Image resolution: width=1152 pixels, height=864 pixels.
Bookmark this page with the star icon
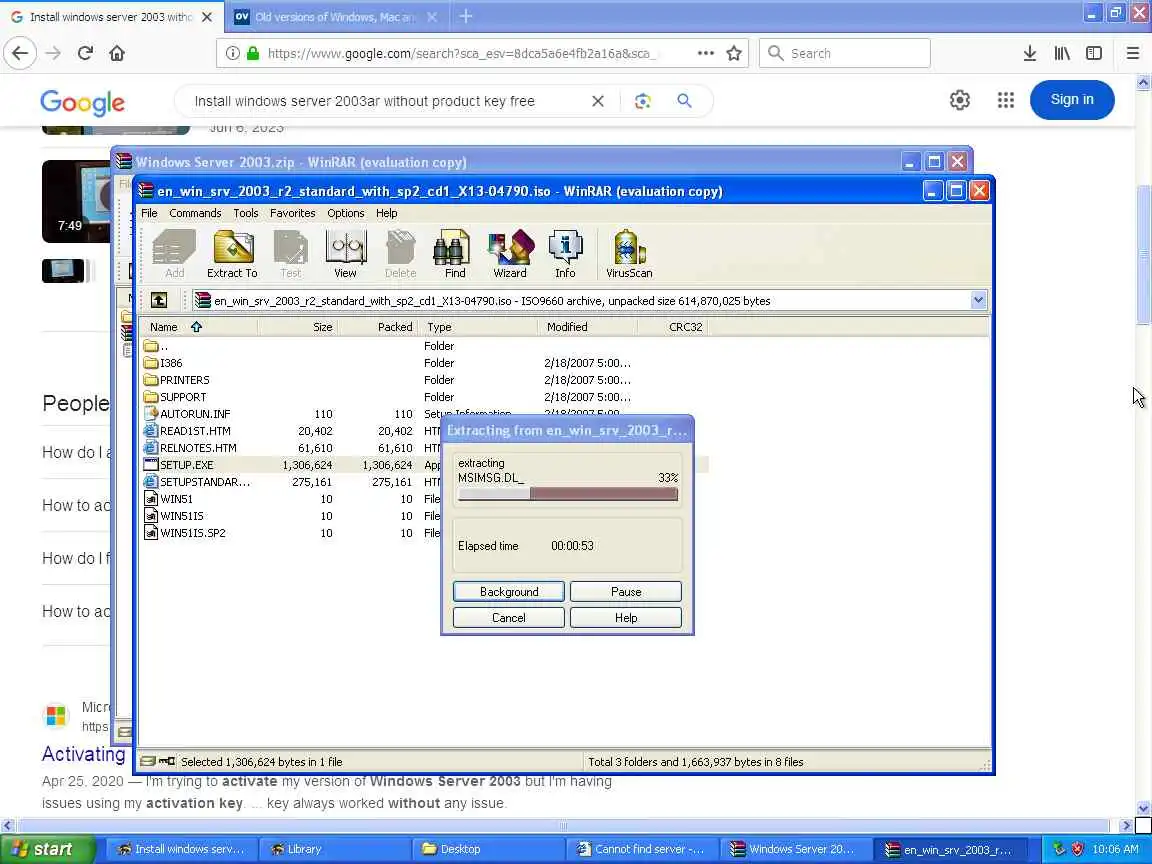733,53
